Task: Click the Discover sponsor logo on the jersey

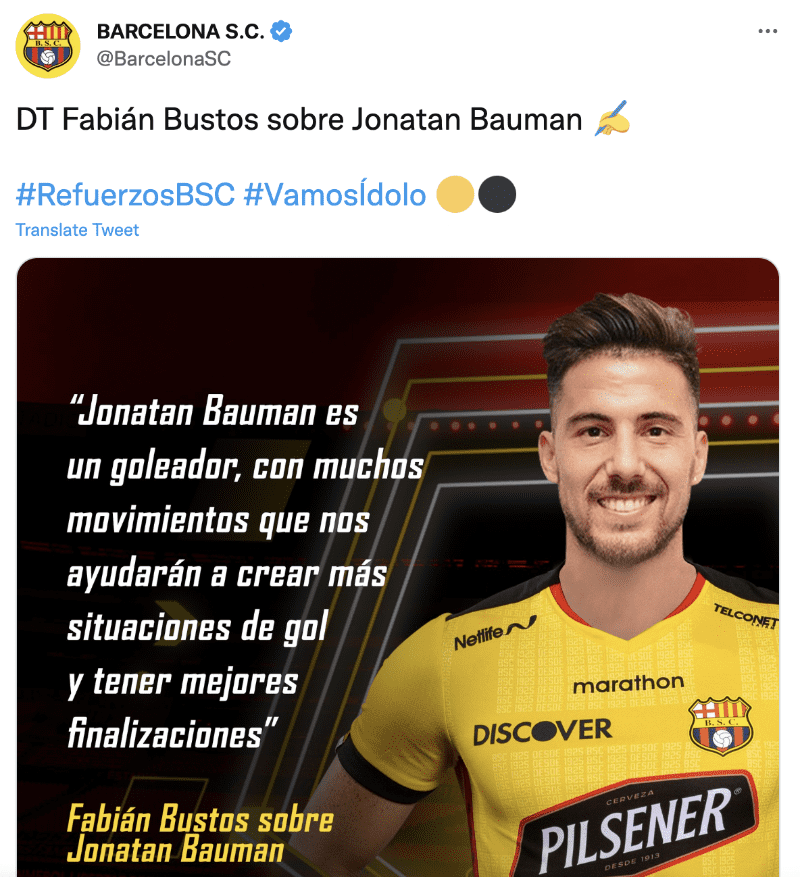Action: pyautogui.click(x=542, y=731)
